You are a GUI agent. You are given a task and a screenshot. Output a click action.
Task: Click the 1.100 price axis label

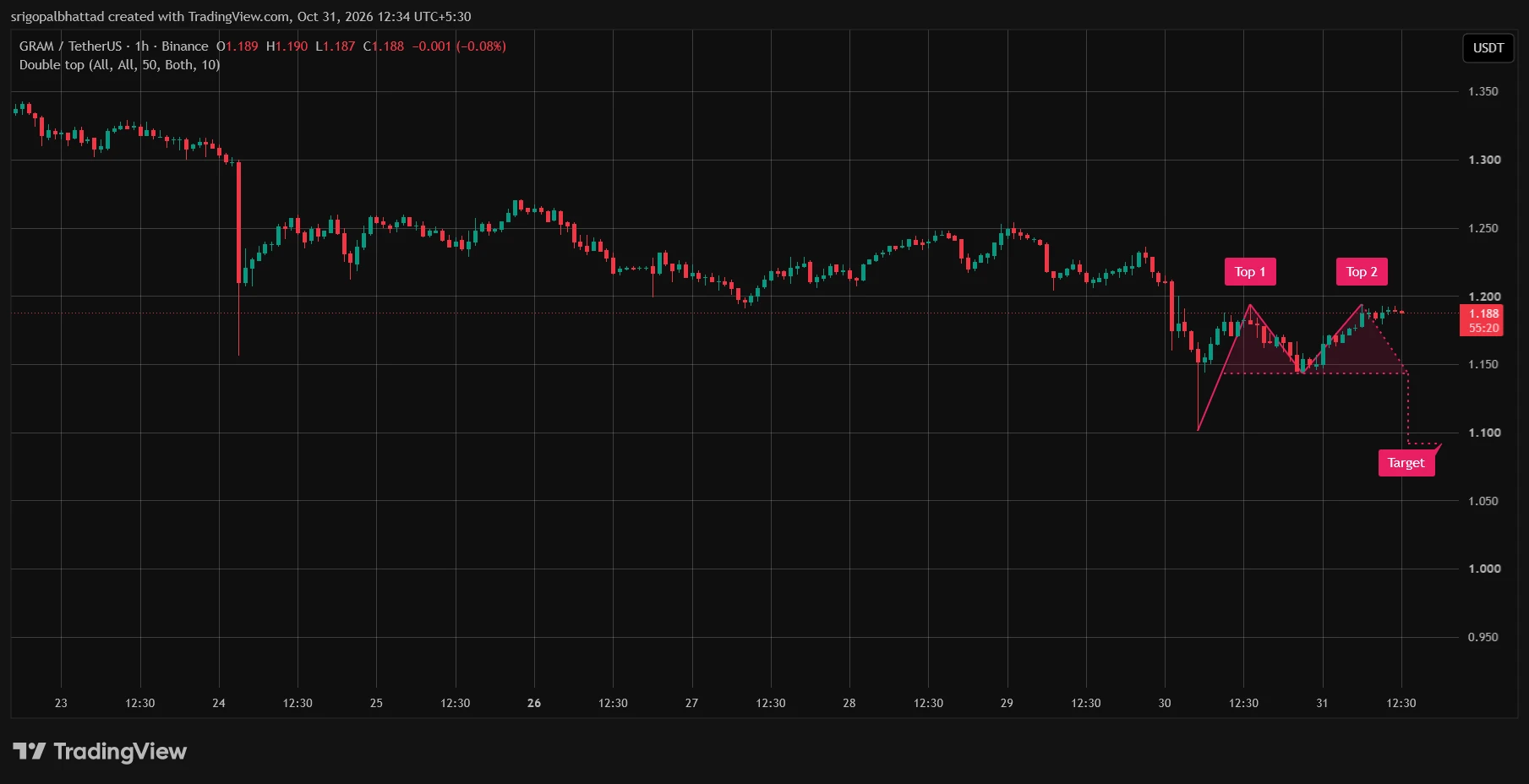1483,433
